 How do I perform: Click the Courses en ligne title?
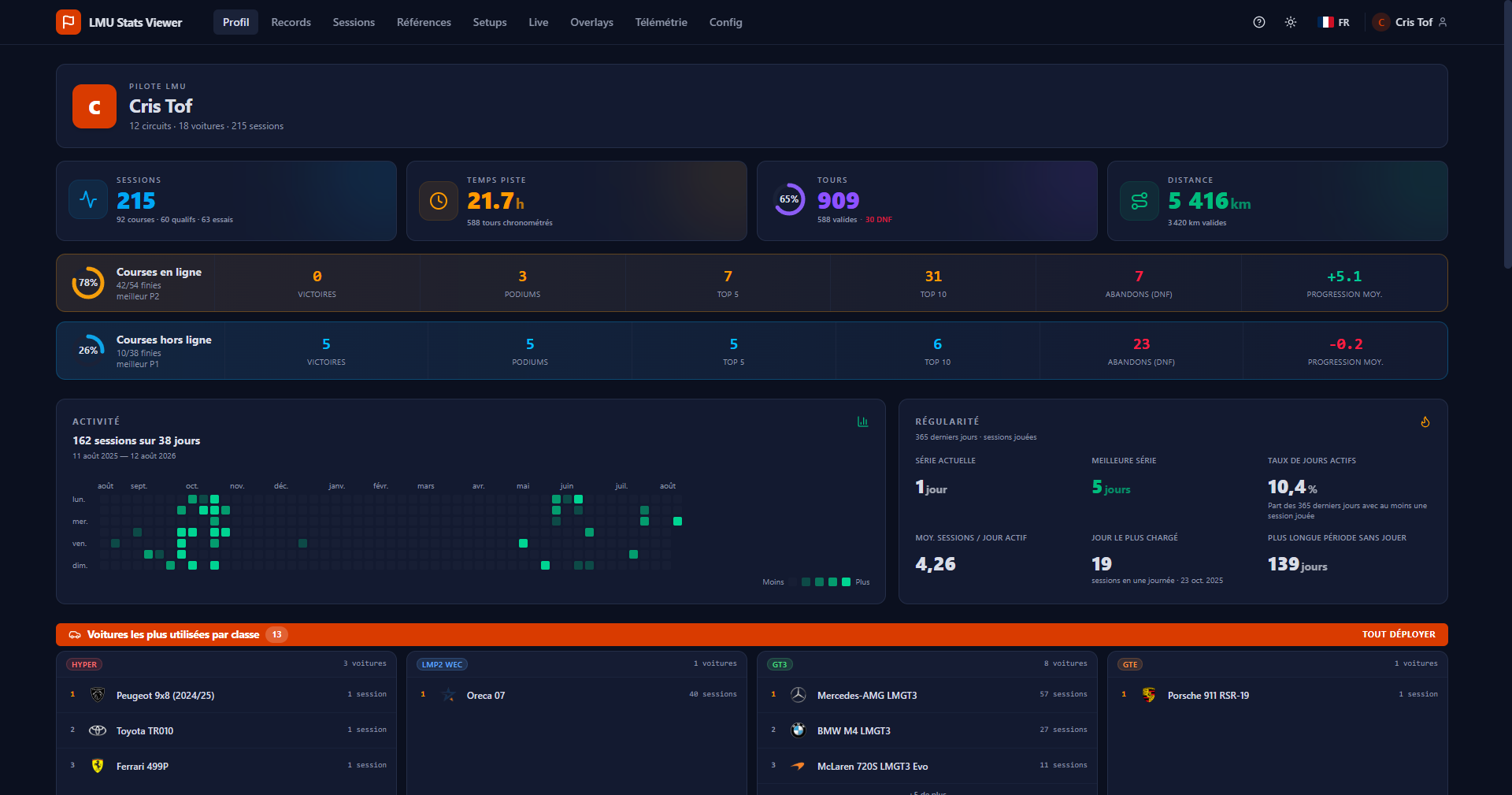pyautogui.click(x=159, y=272)
